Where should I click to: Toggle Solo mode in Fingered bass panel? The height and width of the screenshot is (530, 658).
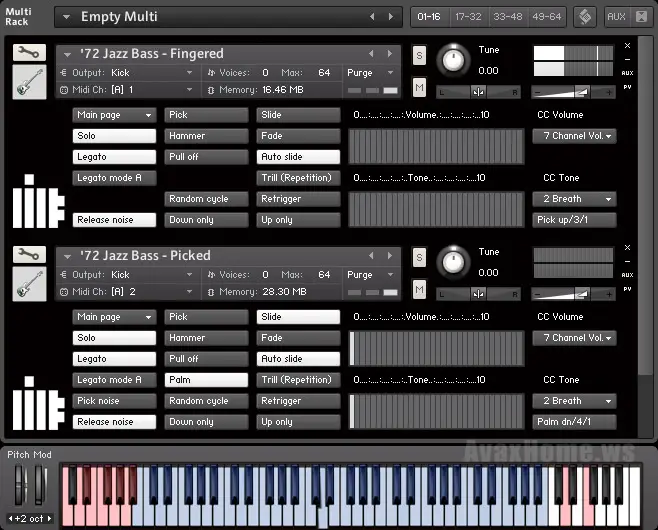coord(114,136)
